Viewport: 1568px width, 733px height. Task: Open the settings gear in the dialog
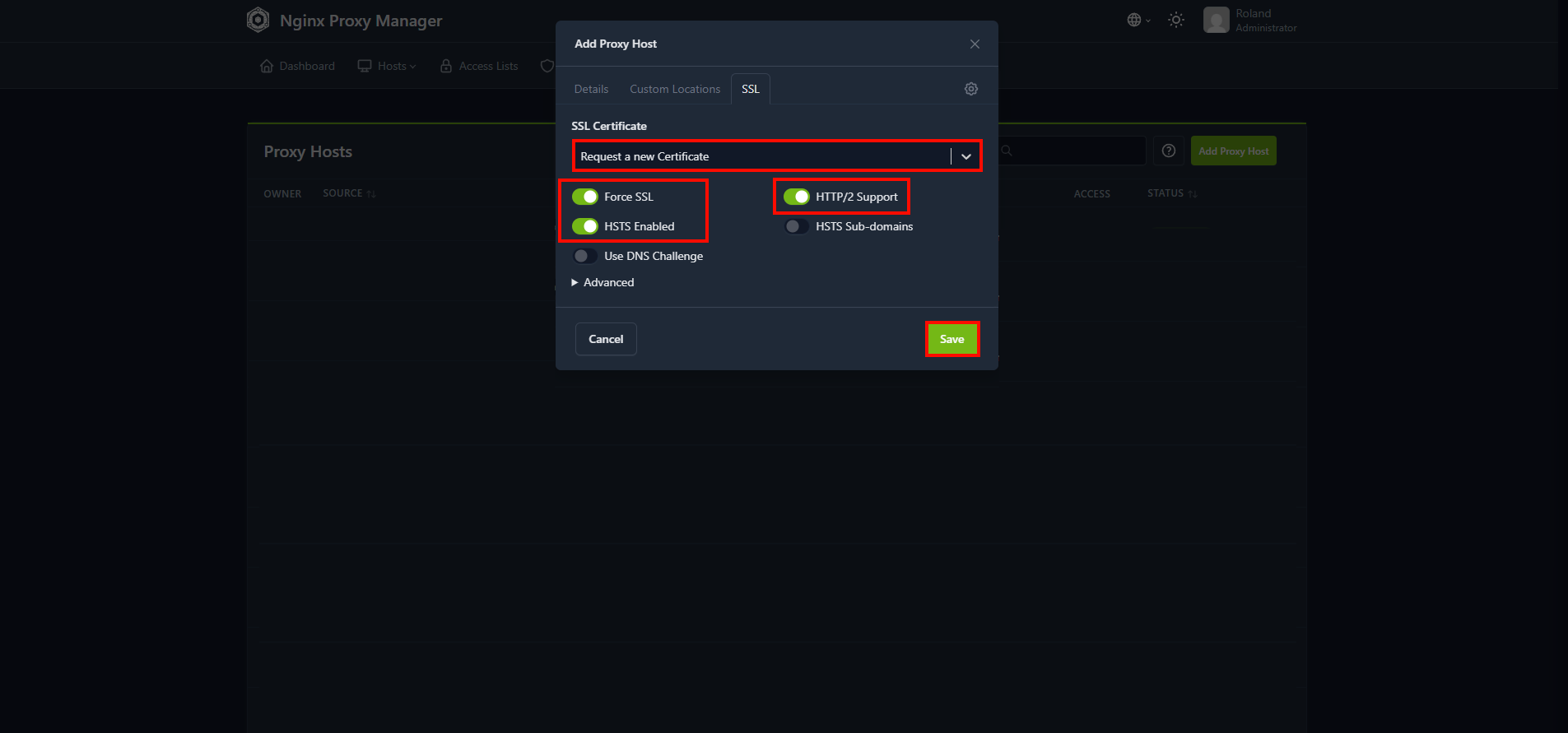coord(971,89)
